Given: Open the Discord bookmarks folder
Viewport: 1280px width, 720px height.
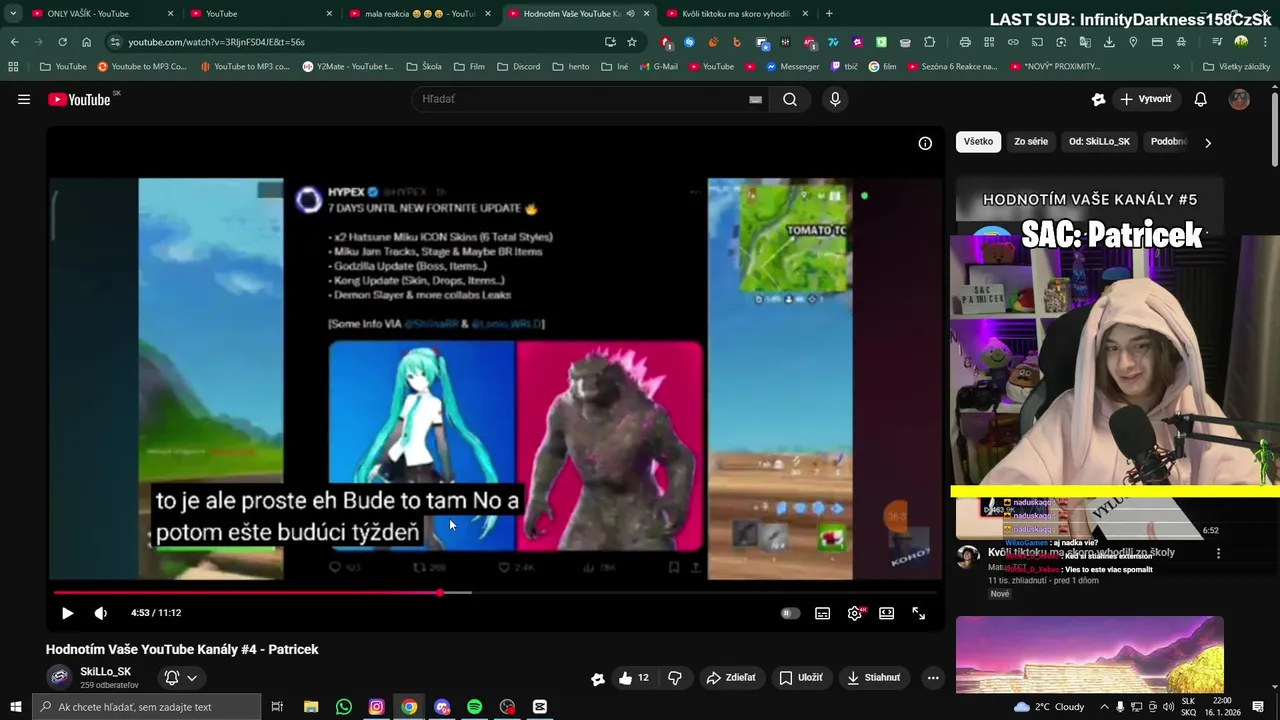Looking at the screenshot, I should point(518,66).
